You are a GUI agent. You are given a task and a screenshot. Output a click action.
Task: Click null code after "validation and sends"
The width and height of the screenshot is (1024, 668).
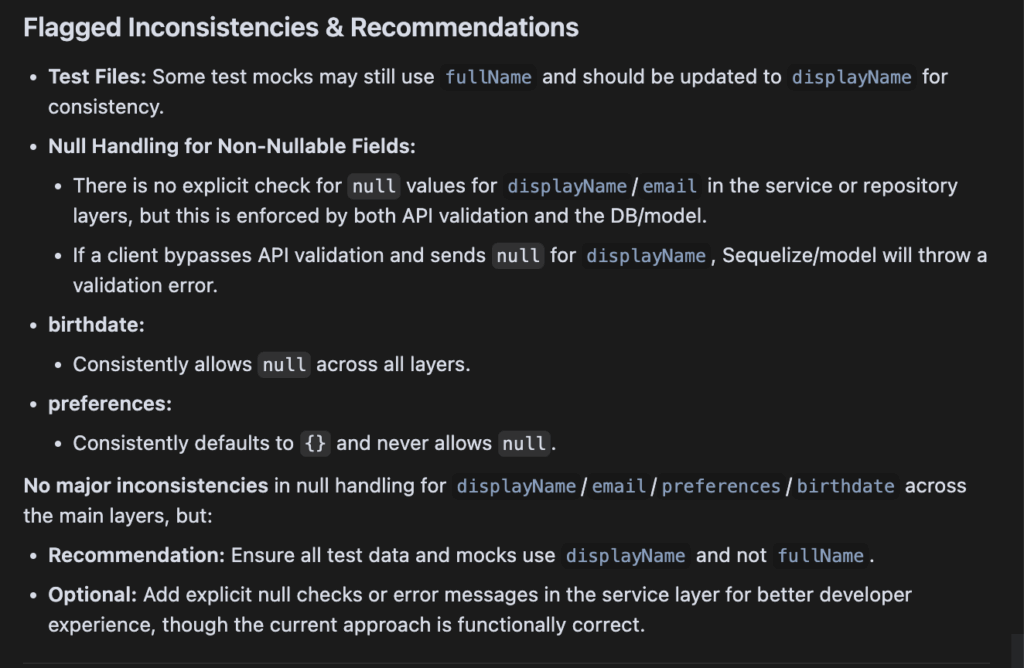pos(518,256)
